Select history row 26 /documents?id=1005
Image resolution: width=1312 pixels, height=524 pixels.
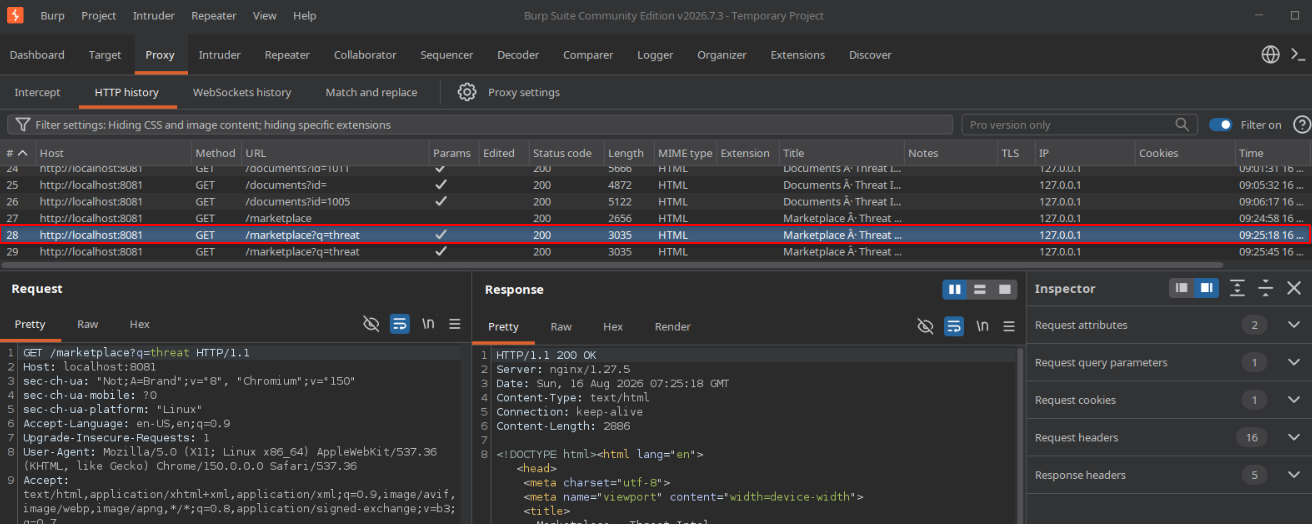point(656,201)
